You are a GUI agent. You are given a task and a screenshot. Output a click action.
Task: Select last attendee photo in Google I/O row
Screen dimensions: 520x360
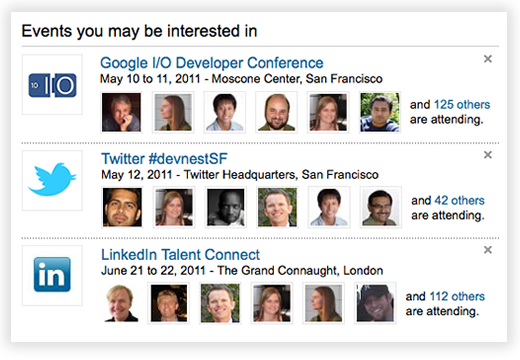(x=380, y=112)
